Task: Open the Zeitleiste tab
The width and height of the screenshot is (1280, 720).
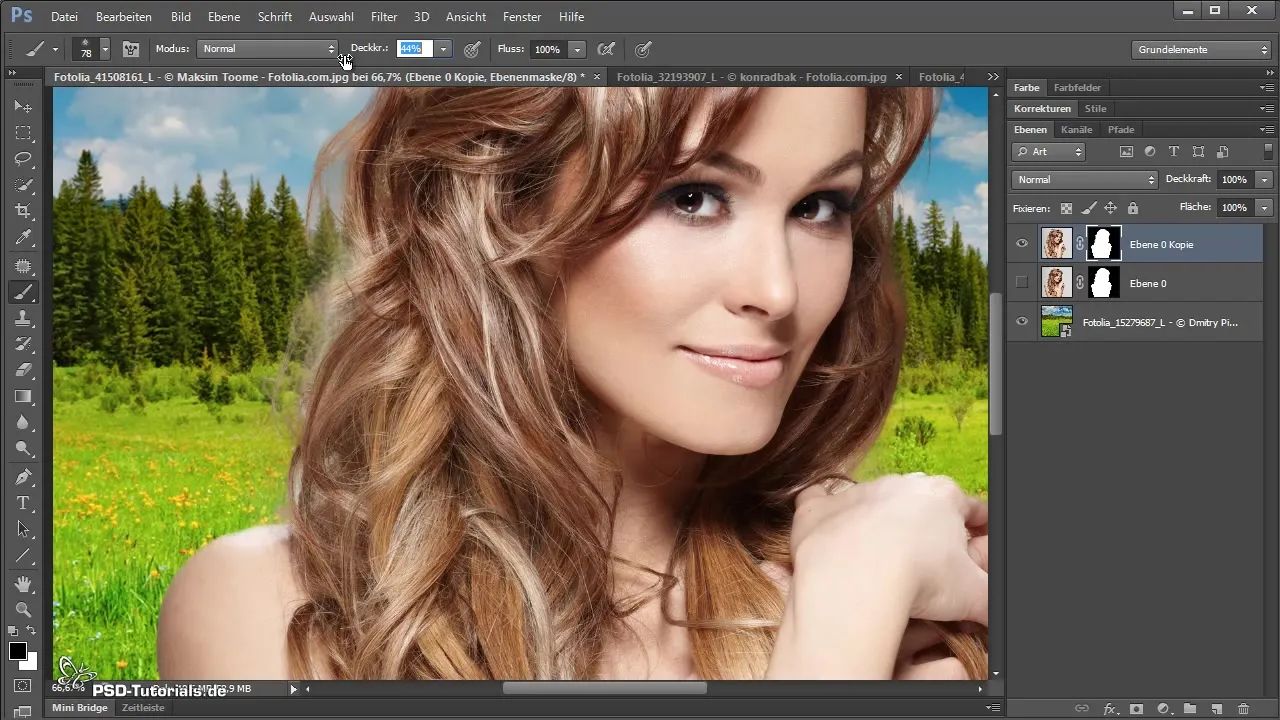Action: coord(142,707)
